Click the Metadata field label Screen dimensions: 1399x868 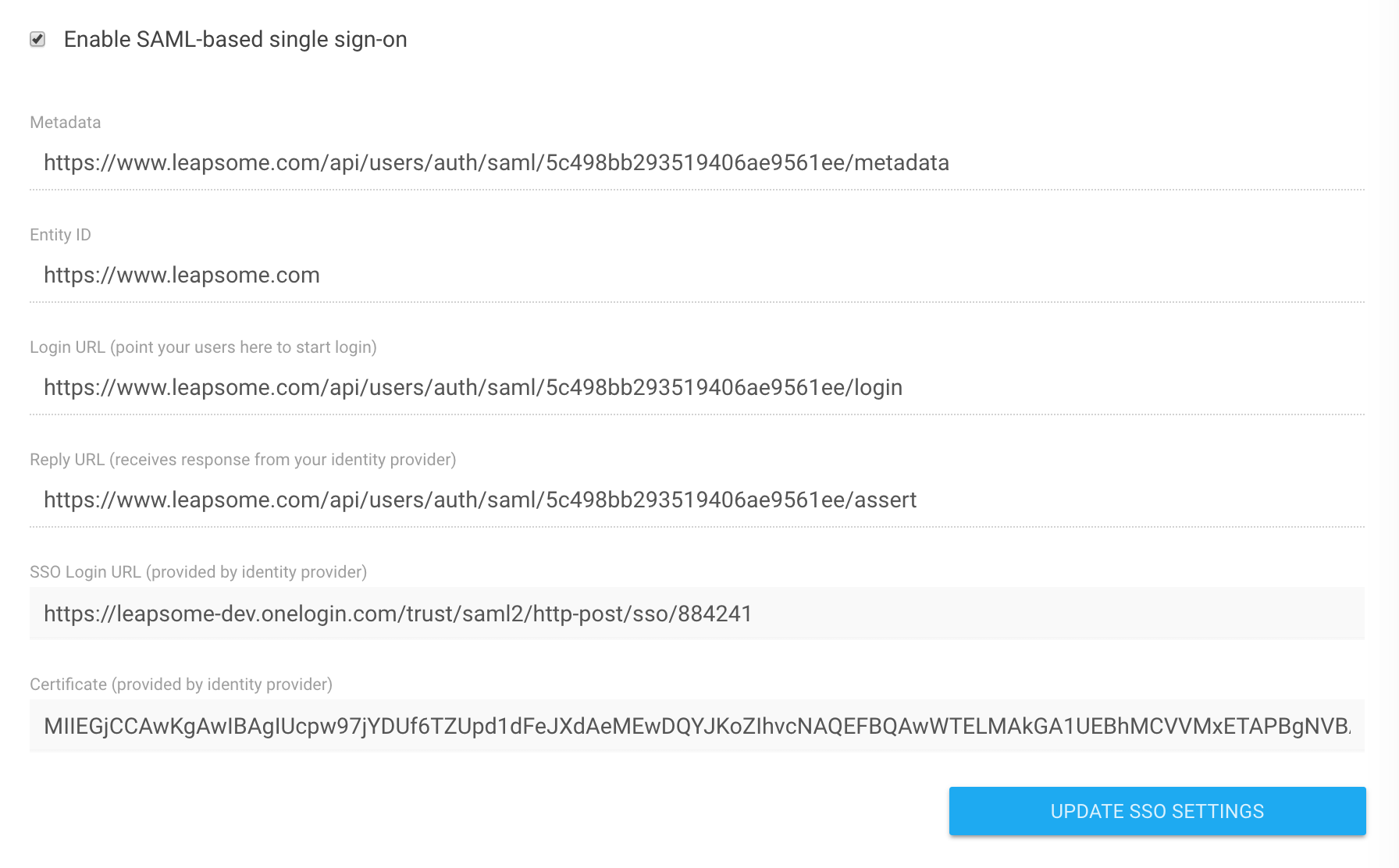tap(66, 123)
